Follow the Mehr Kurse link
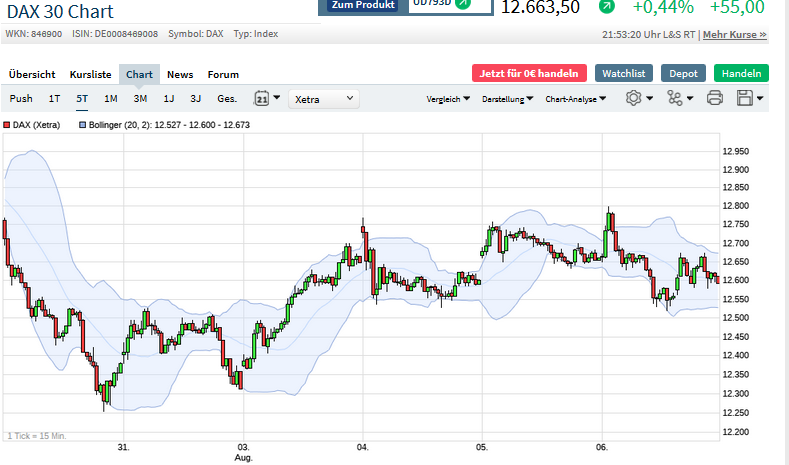This screenshot has width=789, height=465. click(735, 34)
